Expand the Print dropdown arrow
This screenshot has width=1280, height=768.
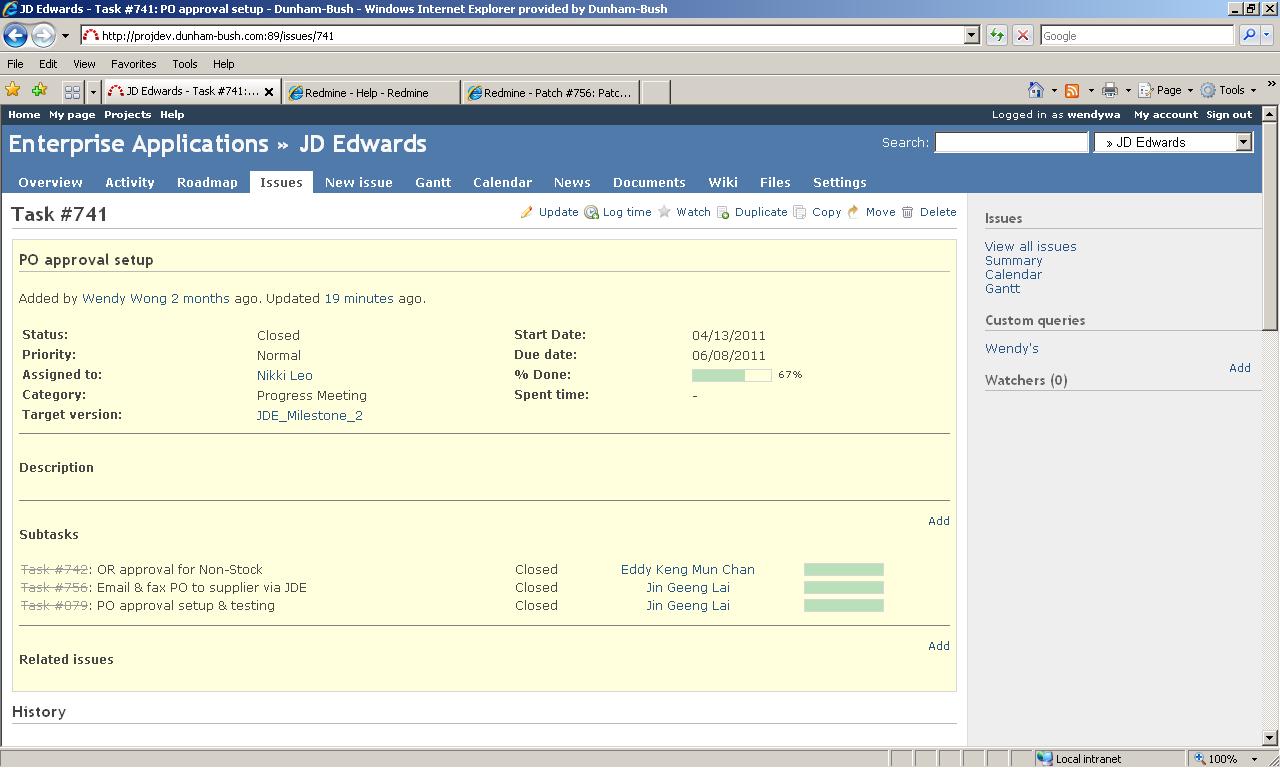pyautogui.click(x=1128, y=90)
